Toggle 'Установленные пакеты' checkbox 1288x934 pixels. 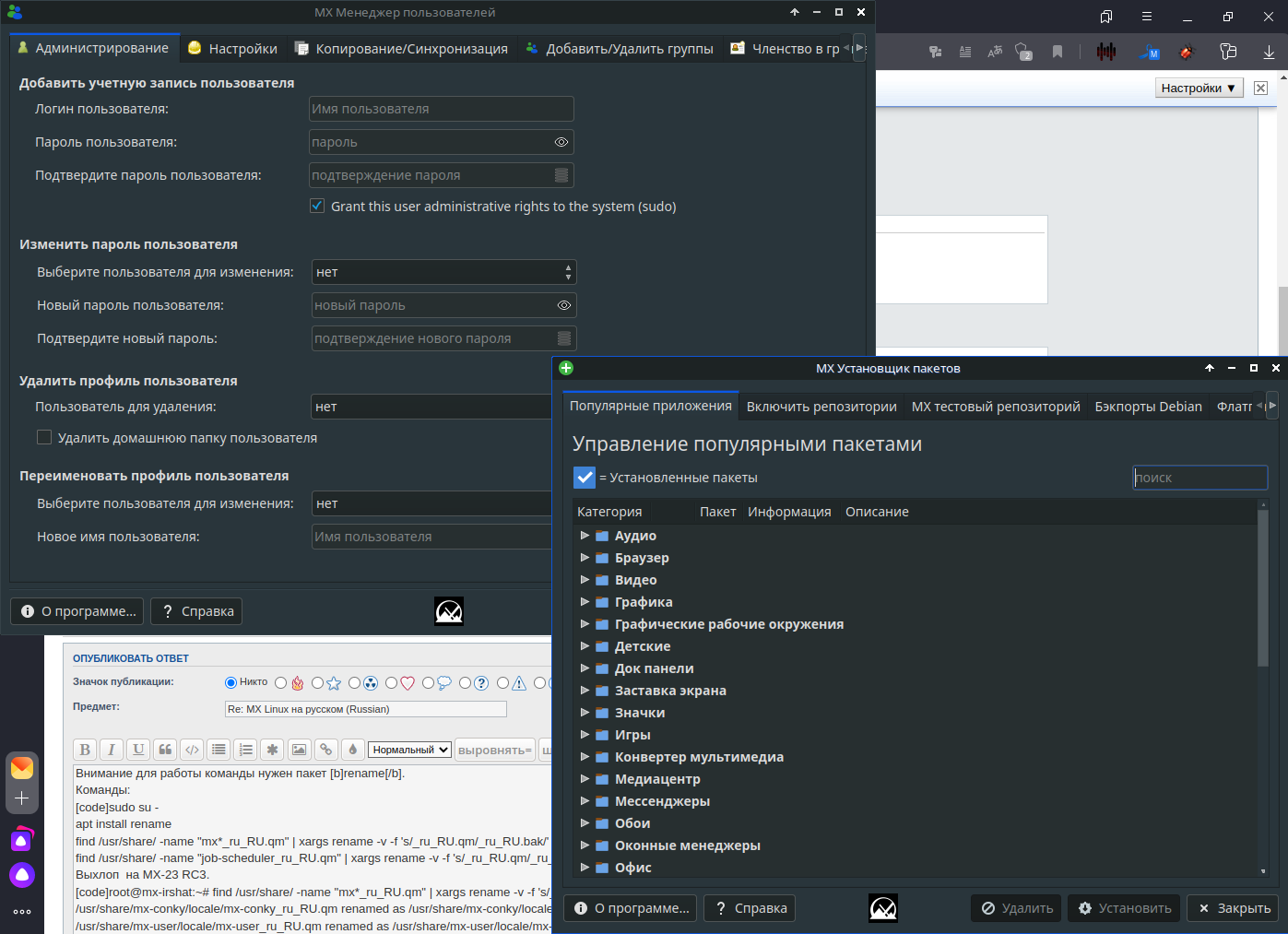pyautogui.click(x=585, y=477)
